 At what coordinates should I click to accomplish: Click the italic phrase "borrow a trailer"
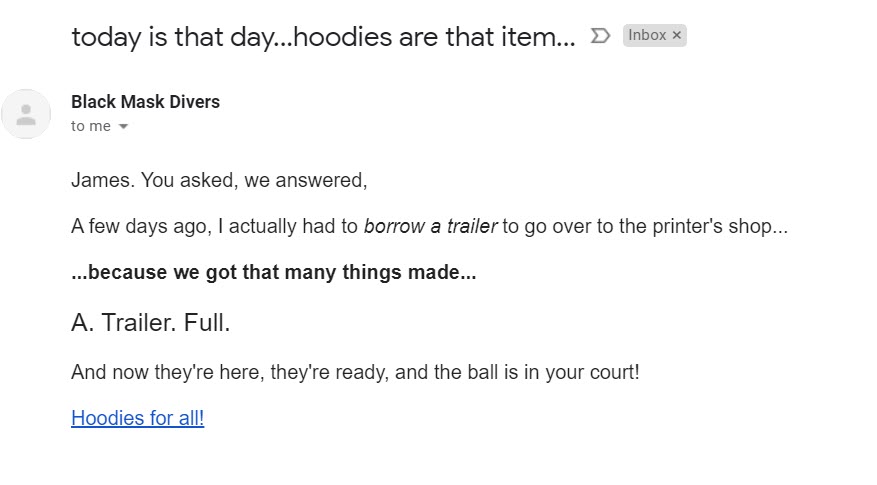[430, 226]
